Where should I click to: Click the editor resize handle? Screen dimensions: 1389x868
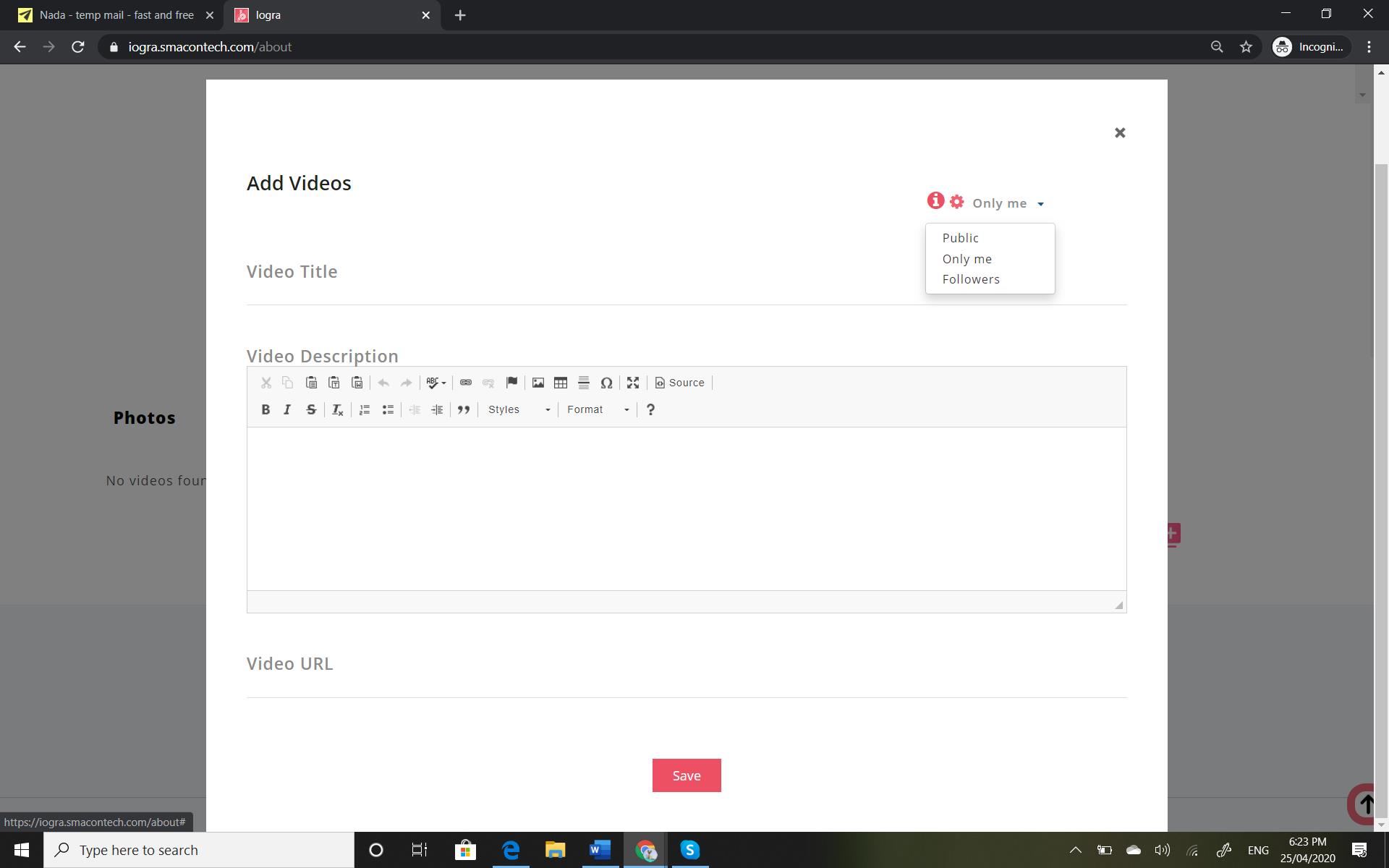click(1119, 605)
